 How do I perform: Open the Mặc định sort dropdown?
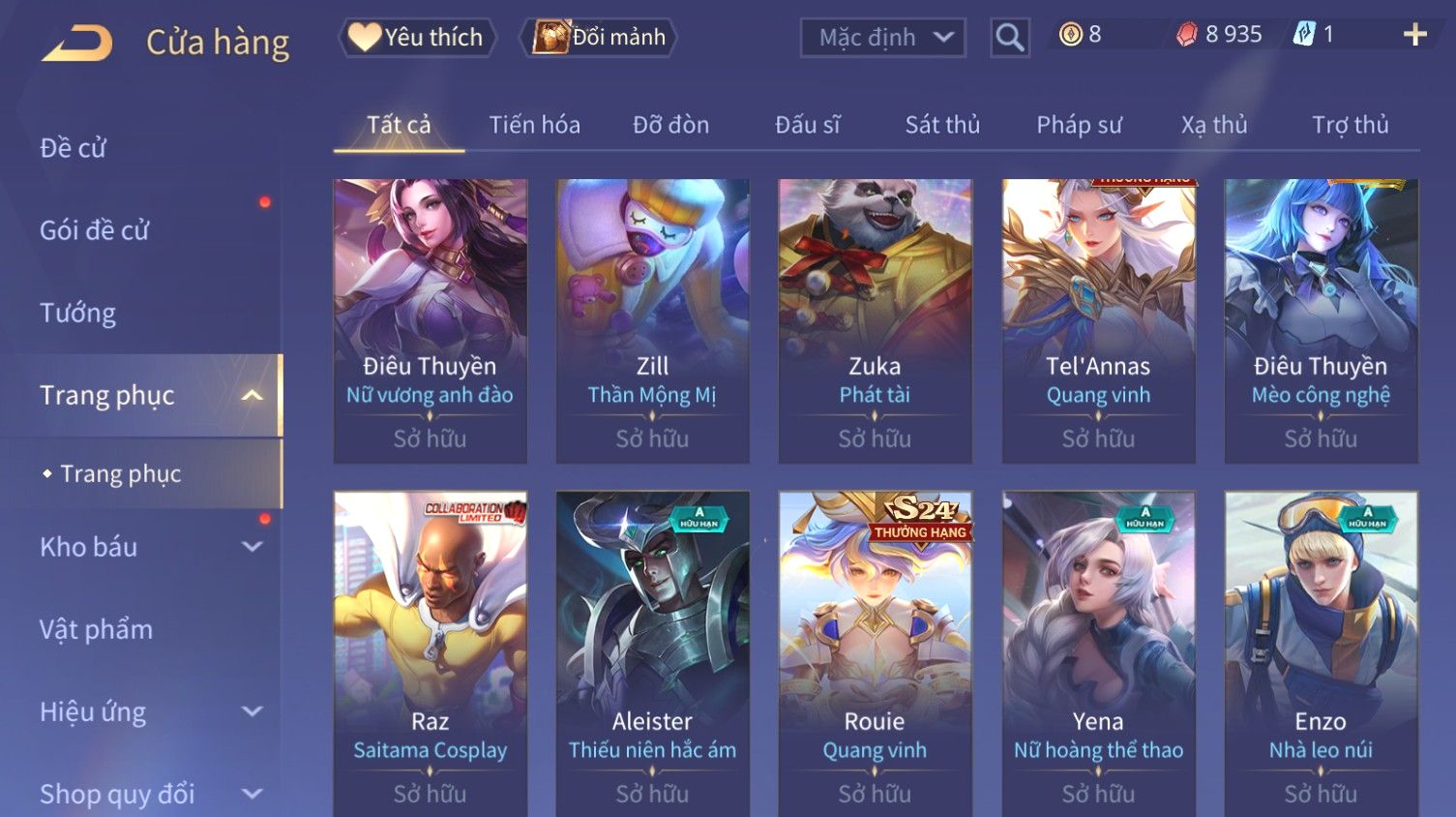coord(882,38)
